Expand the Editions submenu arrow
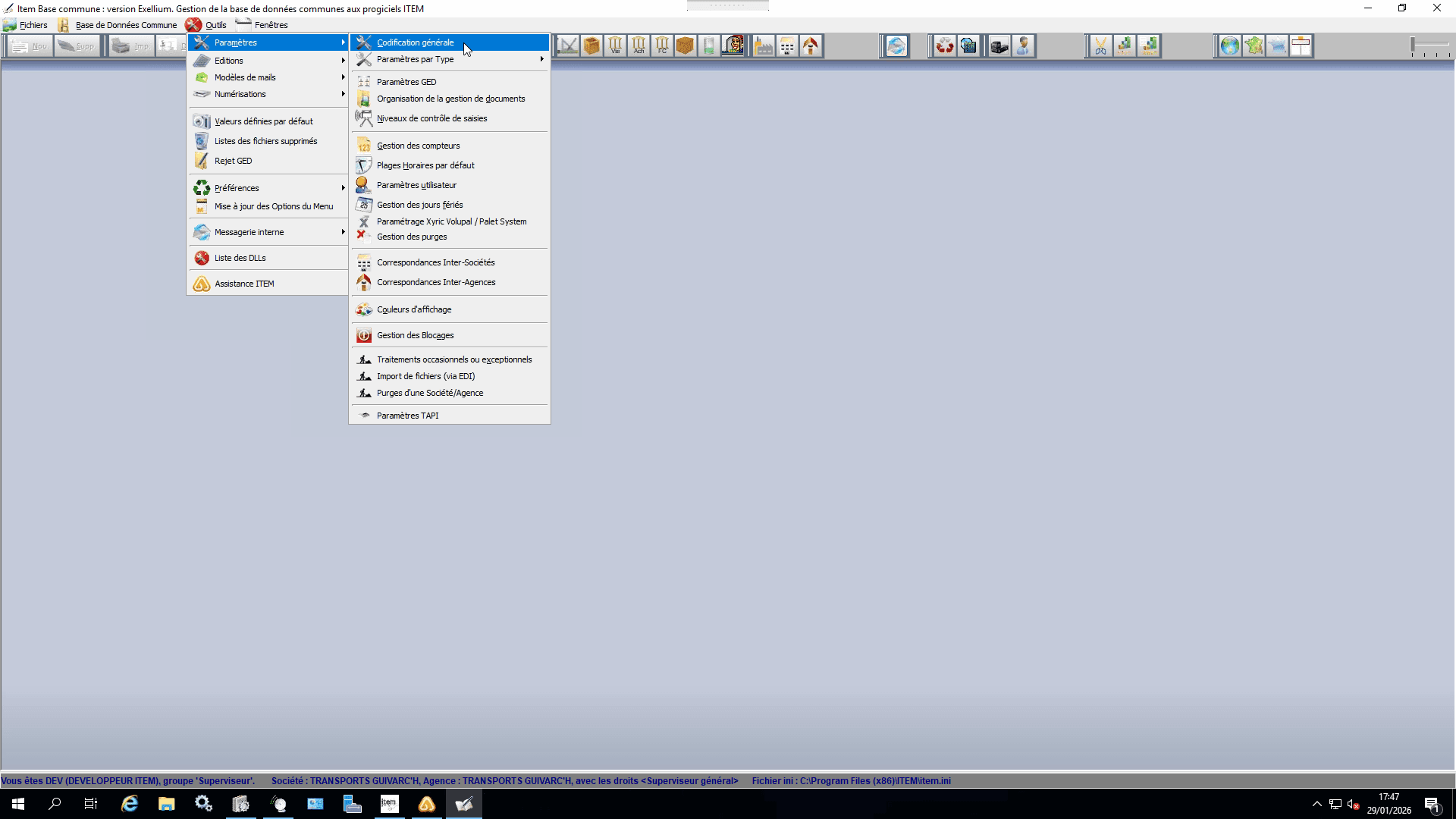The height and width of the screenshot is (819, 1456). (343, 61)
